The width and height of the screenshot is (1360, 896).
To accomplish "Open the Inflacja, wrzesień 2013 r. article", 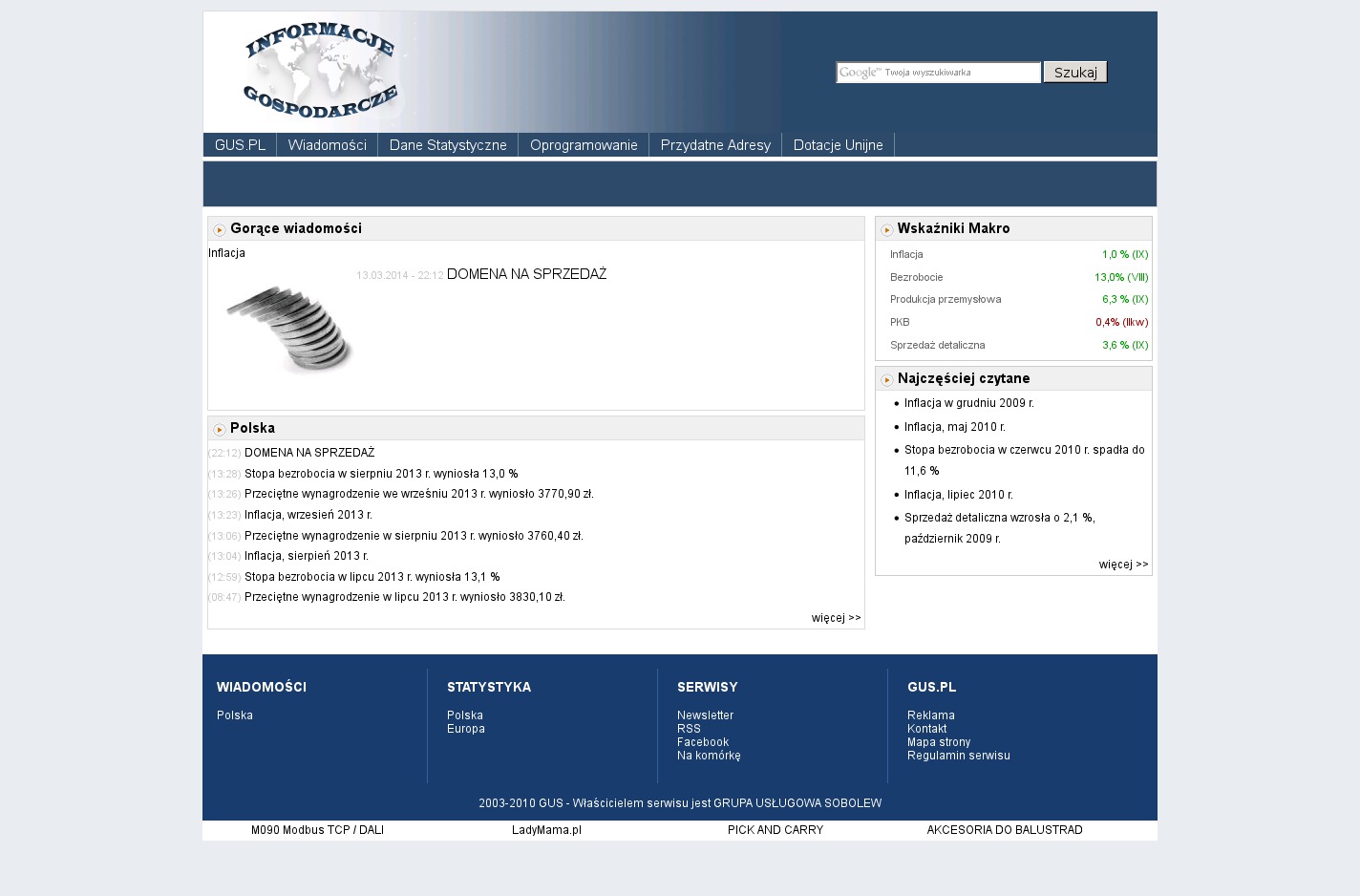I will [x=308, y=515].
